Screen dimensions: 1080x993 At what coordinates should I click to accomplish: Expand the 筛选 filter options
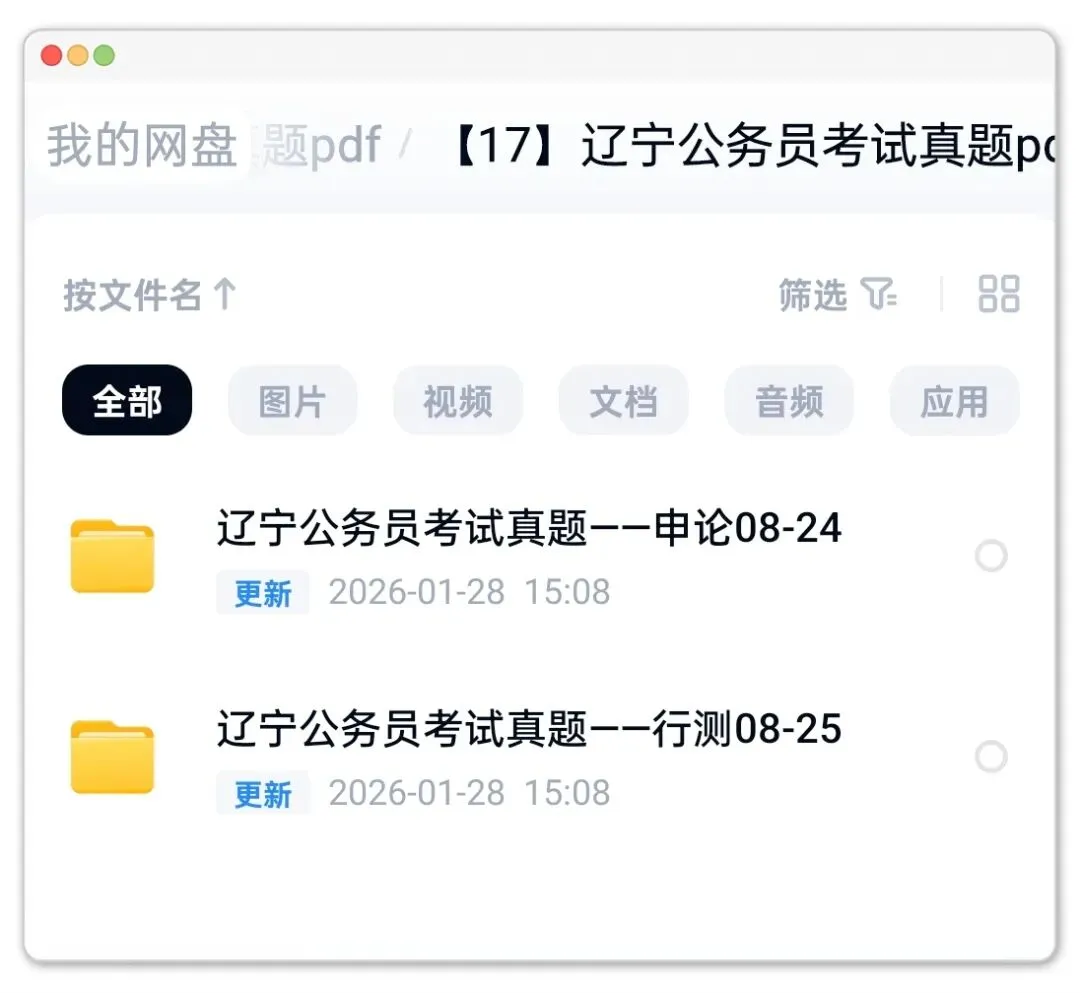[x=838, y=295]
